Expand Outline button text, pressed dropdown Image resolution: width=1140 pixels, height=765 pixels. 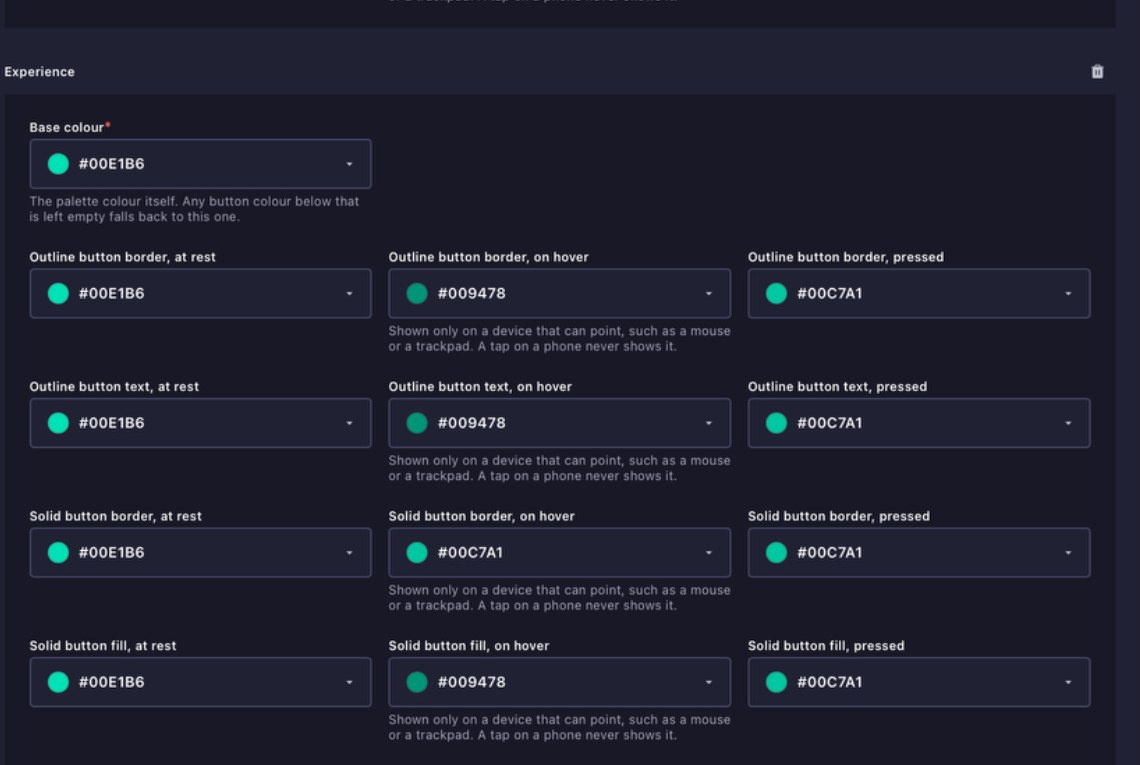(x=1068, y=423)
